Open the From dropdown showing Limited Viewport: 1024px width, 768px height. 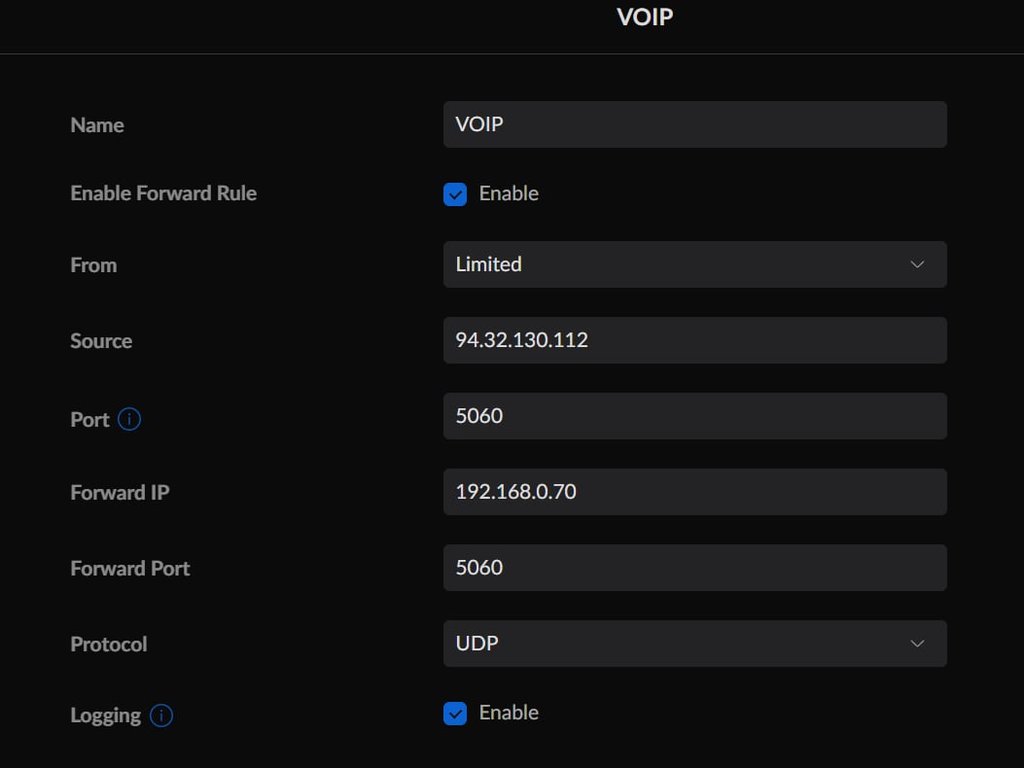[x=694, y=264]
